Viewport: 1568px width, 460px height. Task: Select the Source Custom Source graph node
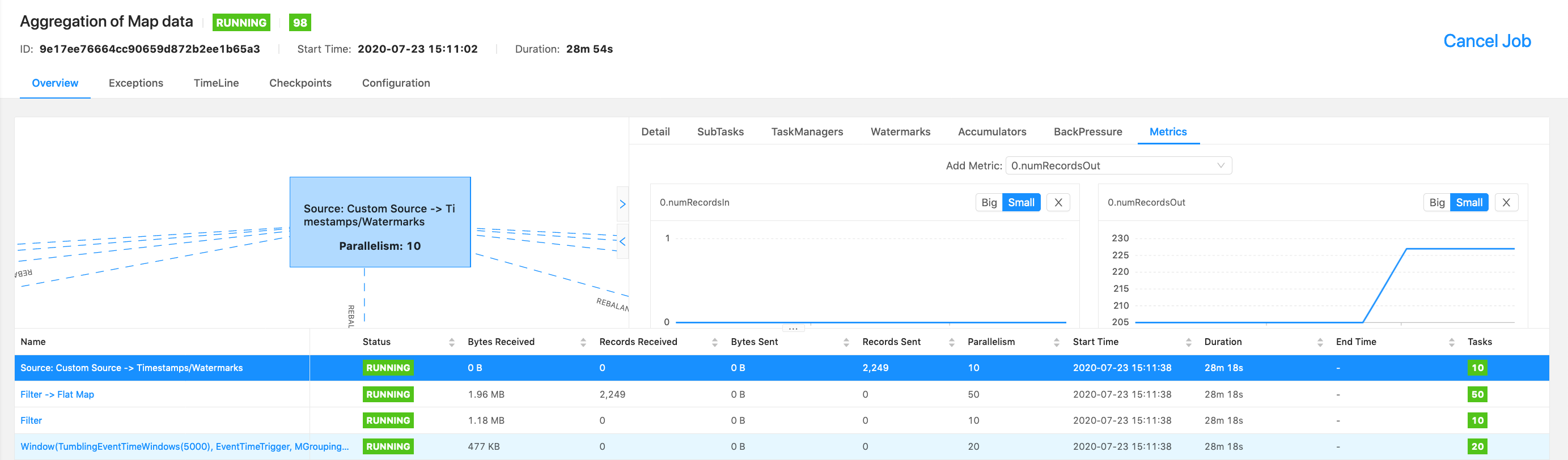380,222
